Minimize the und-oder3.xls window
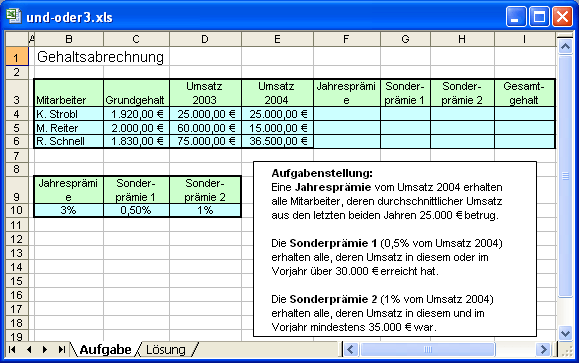Screen dimensions: 579x363 [516, 17]
